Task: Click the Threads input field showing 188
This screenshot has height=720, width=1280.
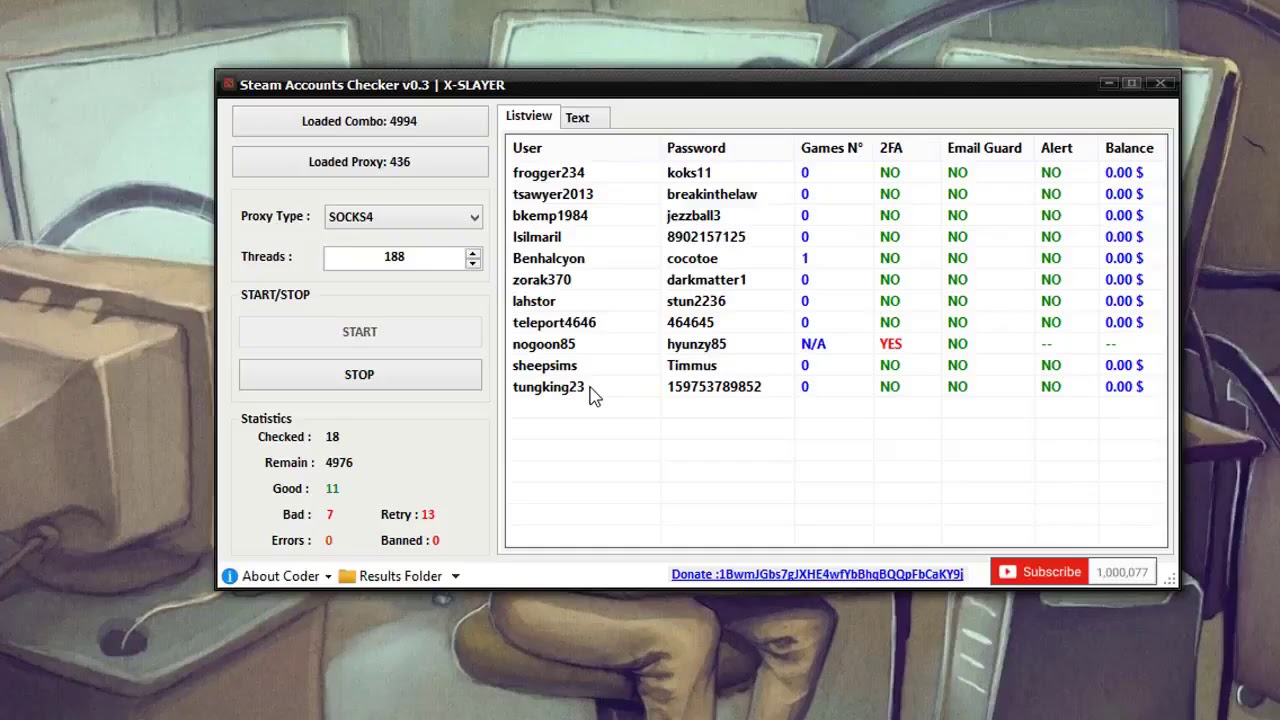Action: pyautogui.click(x=394, y=257)
